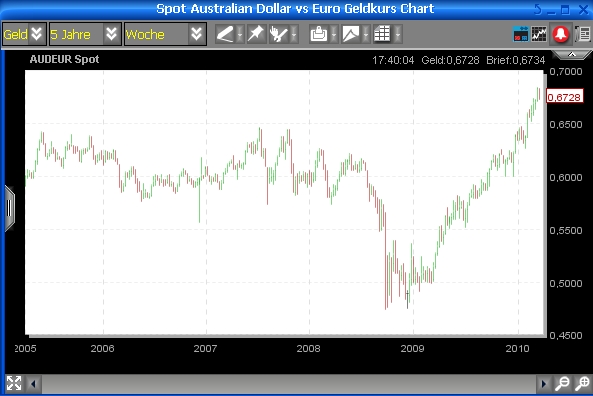
Task: Click the 2008 label on time axis
Action: point(308,348)
